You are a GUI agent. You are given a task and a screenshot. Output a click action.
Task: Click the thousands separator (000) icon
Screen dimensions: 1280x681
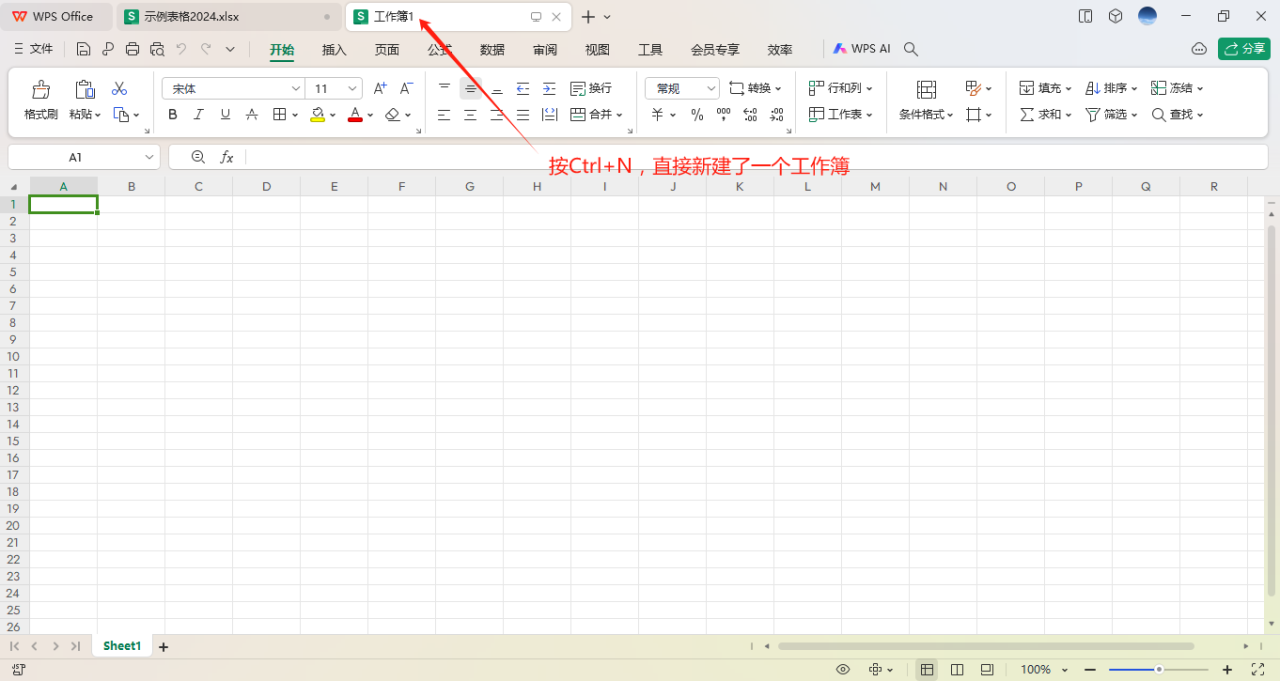click(x=724, y=115)
